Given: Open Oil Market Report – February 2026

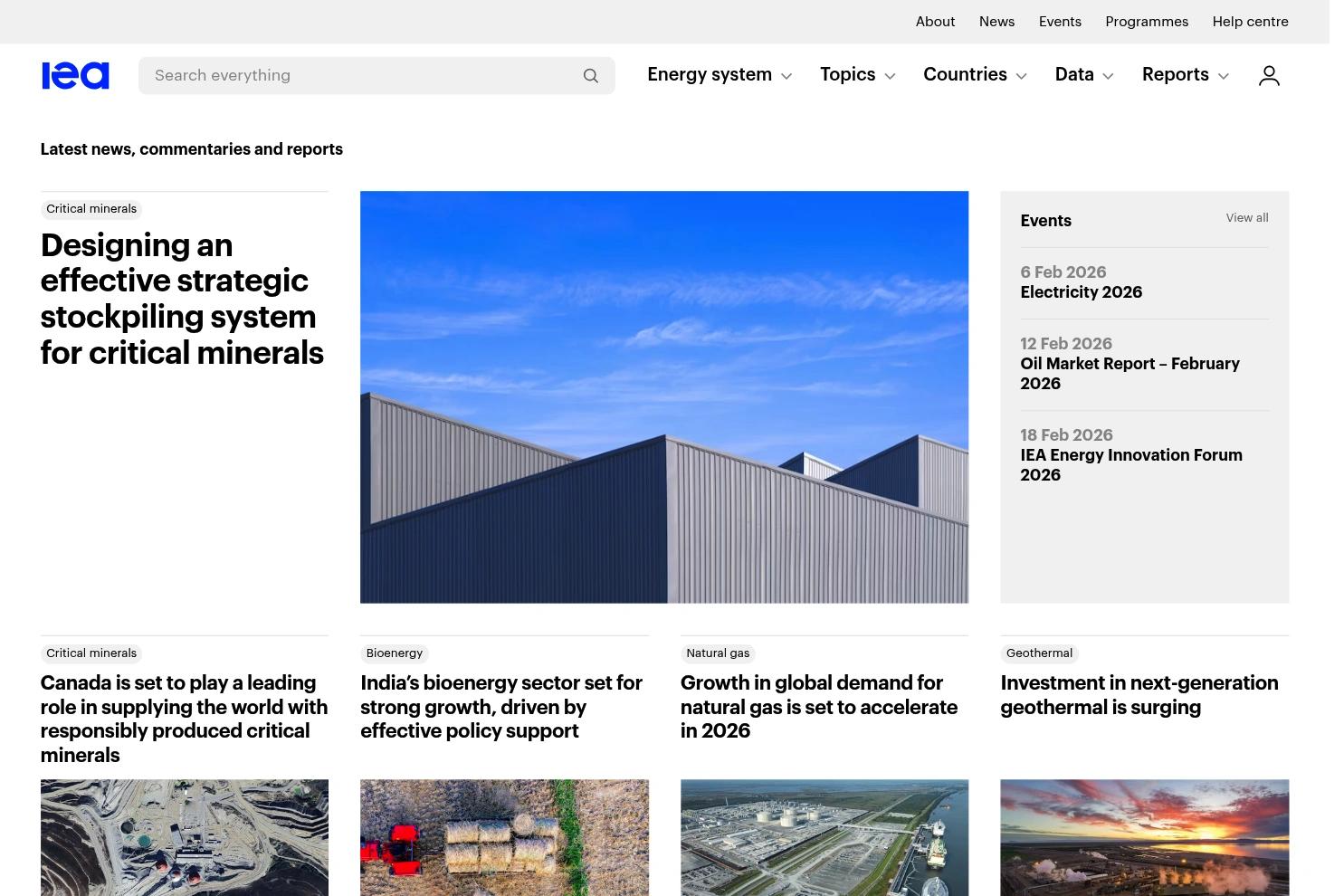Looking at the screenshot, I should pos(1130,374).
